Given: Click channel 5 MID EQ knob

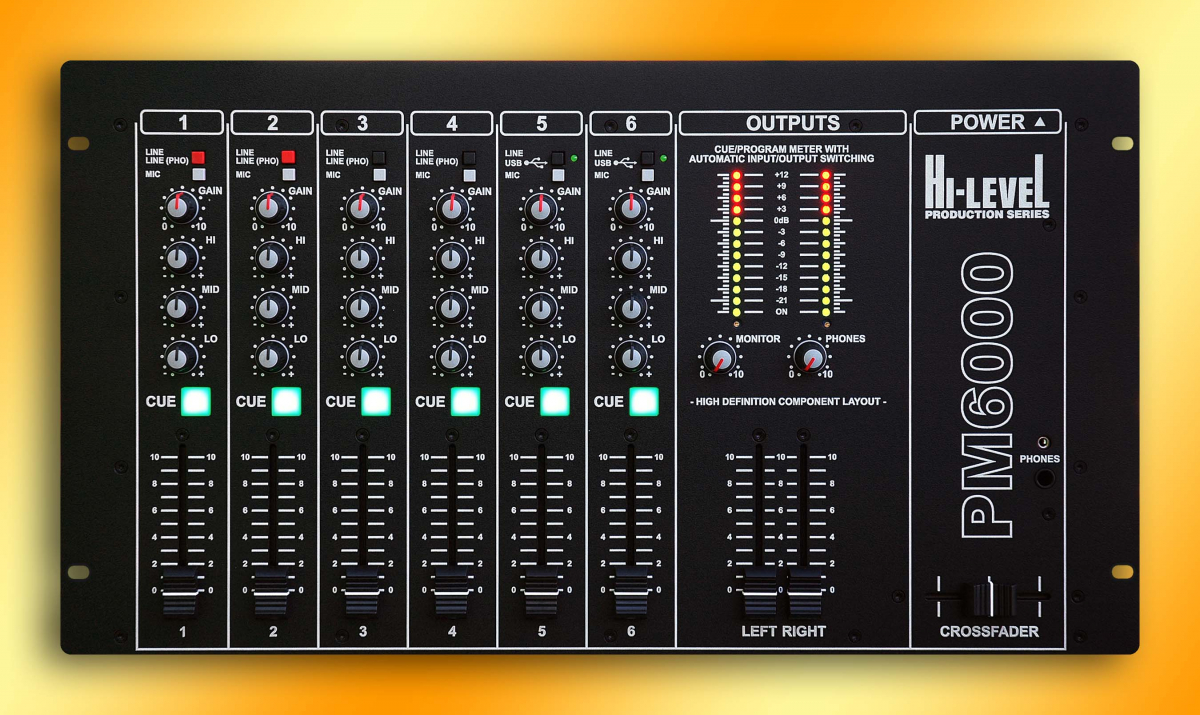Looking at the screenshot, I should point(541,307).
